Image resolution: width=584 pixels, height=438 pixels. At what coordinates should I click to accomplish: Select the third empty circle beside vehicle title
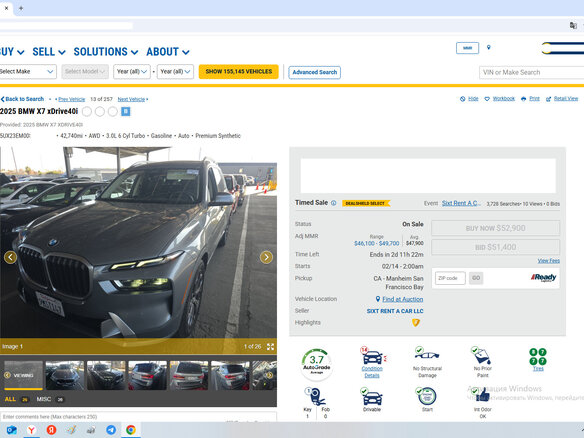pos(113,111)
